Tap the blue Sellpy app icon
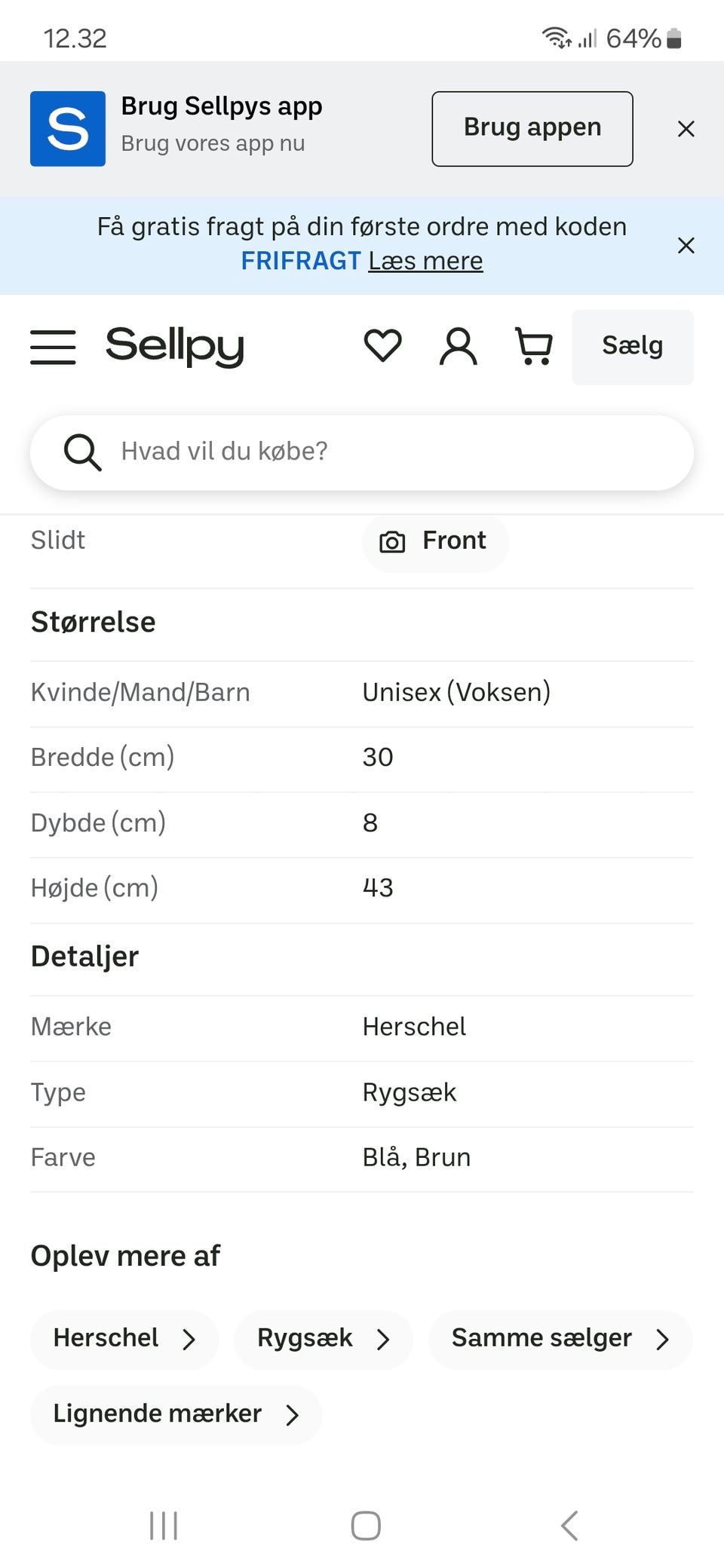724x1568 pixels. [x=68, y=129]
